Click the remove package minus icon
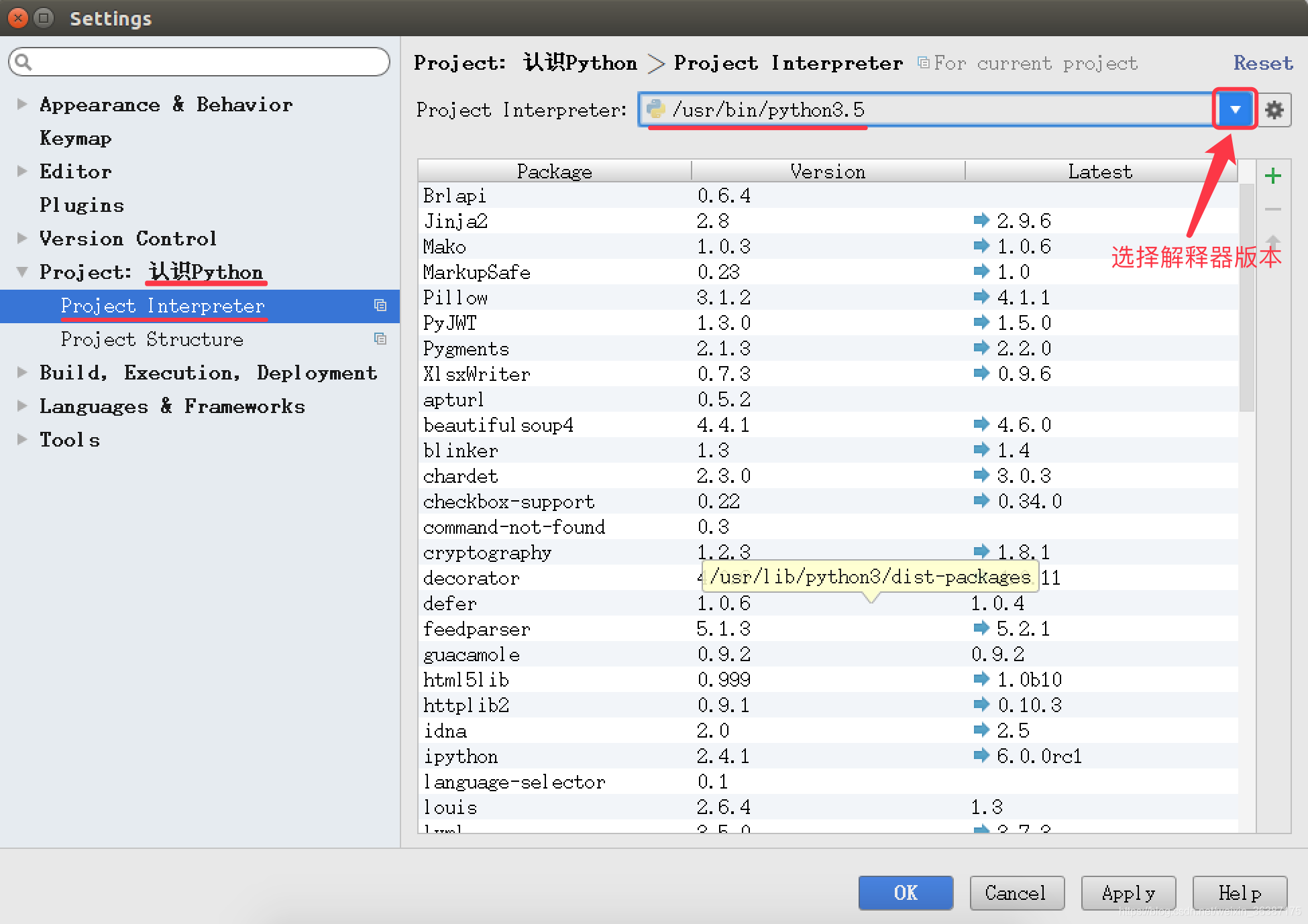This screenshot has width=1308, height=924. 1273,209
